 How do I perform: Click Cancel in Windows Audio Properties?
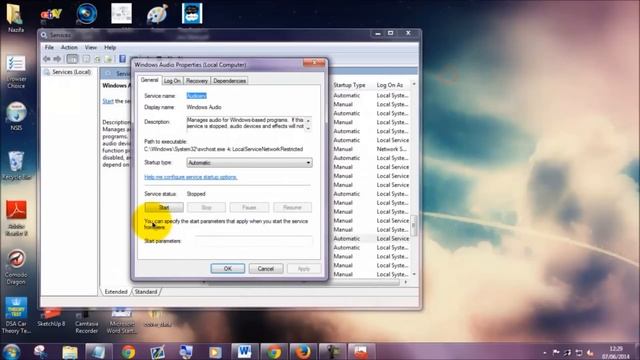click(266, 269)
